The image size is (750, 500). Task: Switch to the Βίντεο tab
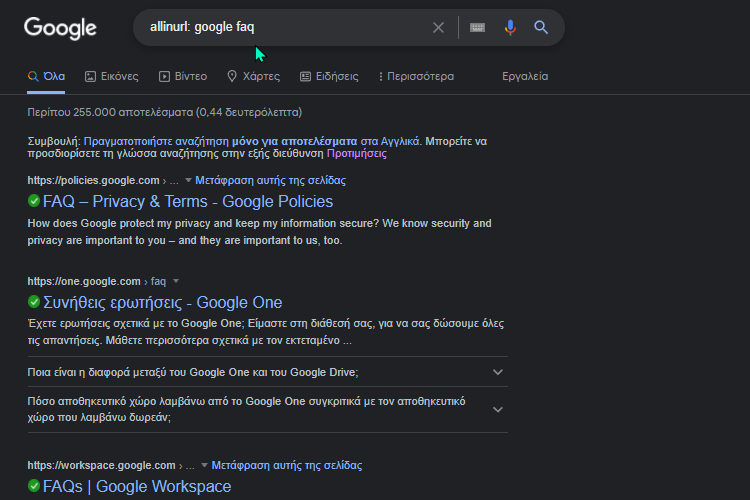tap(183, 77)
